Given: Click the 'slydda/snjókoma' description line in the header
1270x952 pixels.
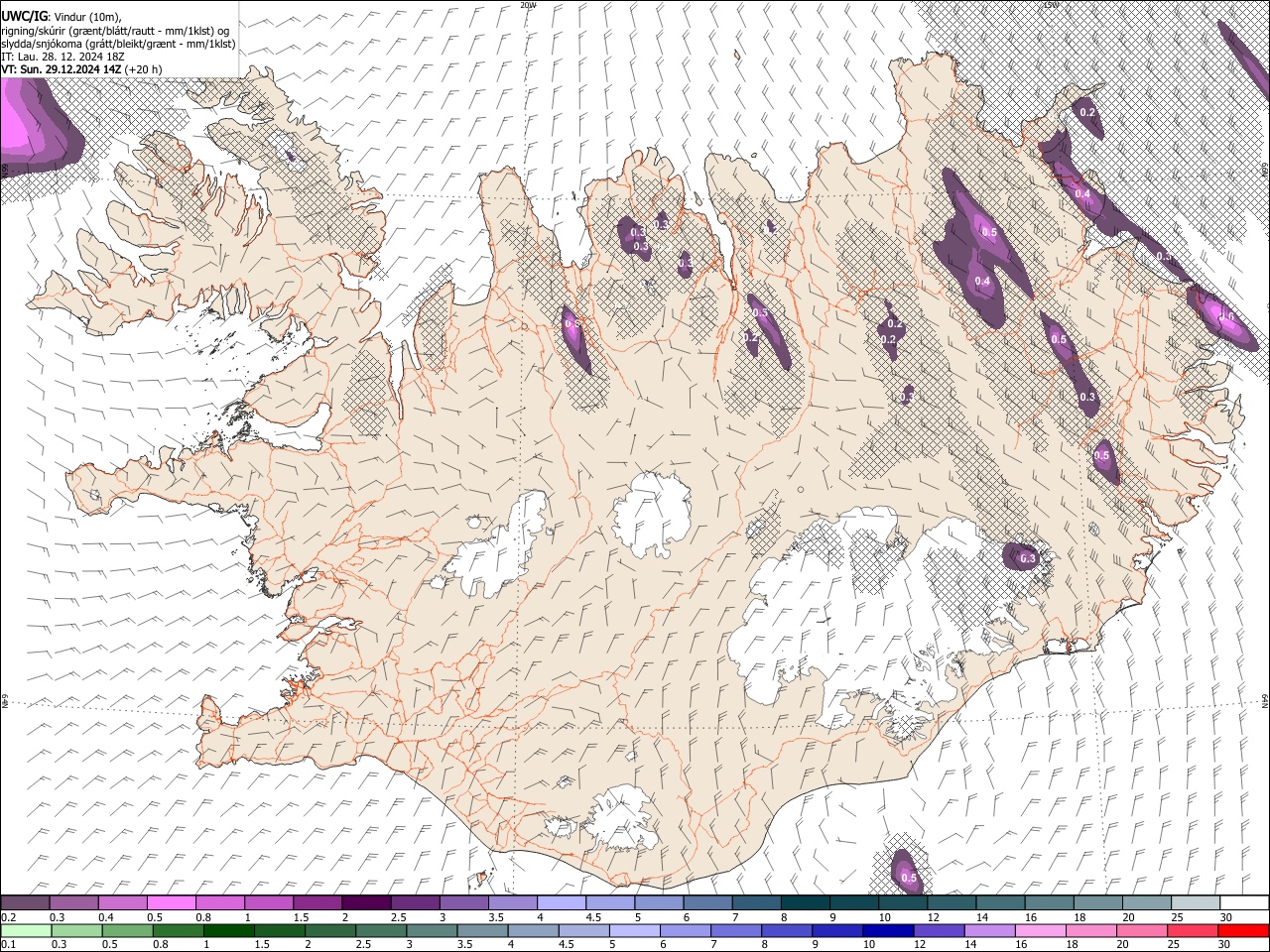Looking at the screenshot, I should click(118, 44).
